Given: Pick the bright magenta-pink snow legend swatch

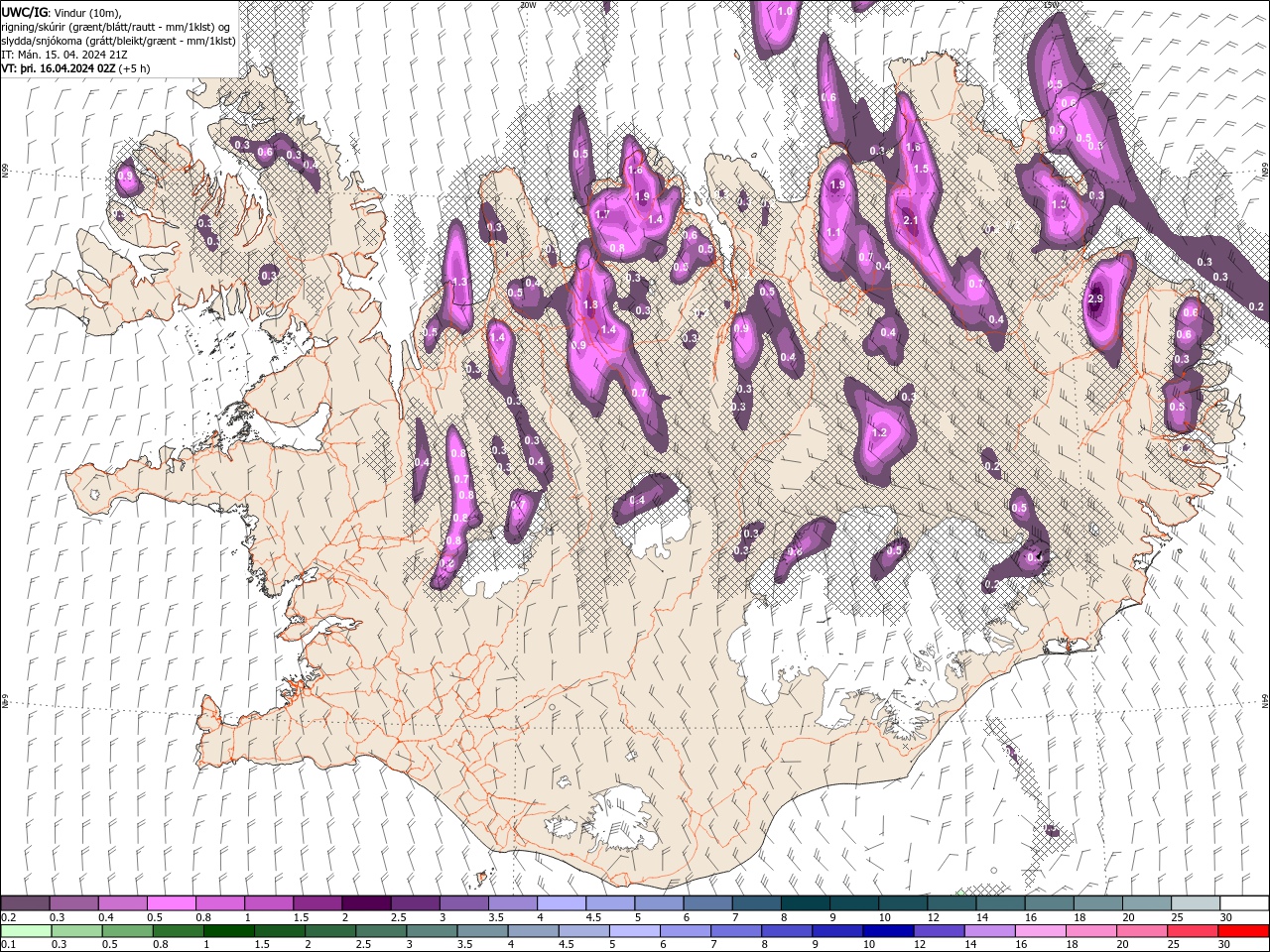Looking at the screenshot, I should [x=171, y=903].
